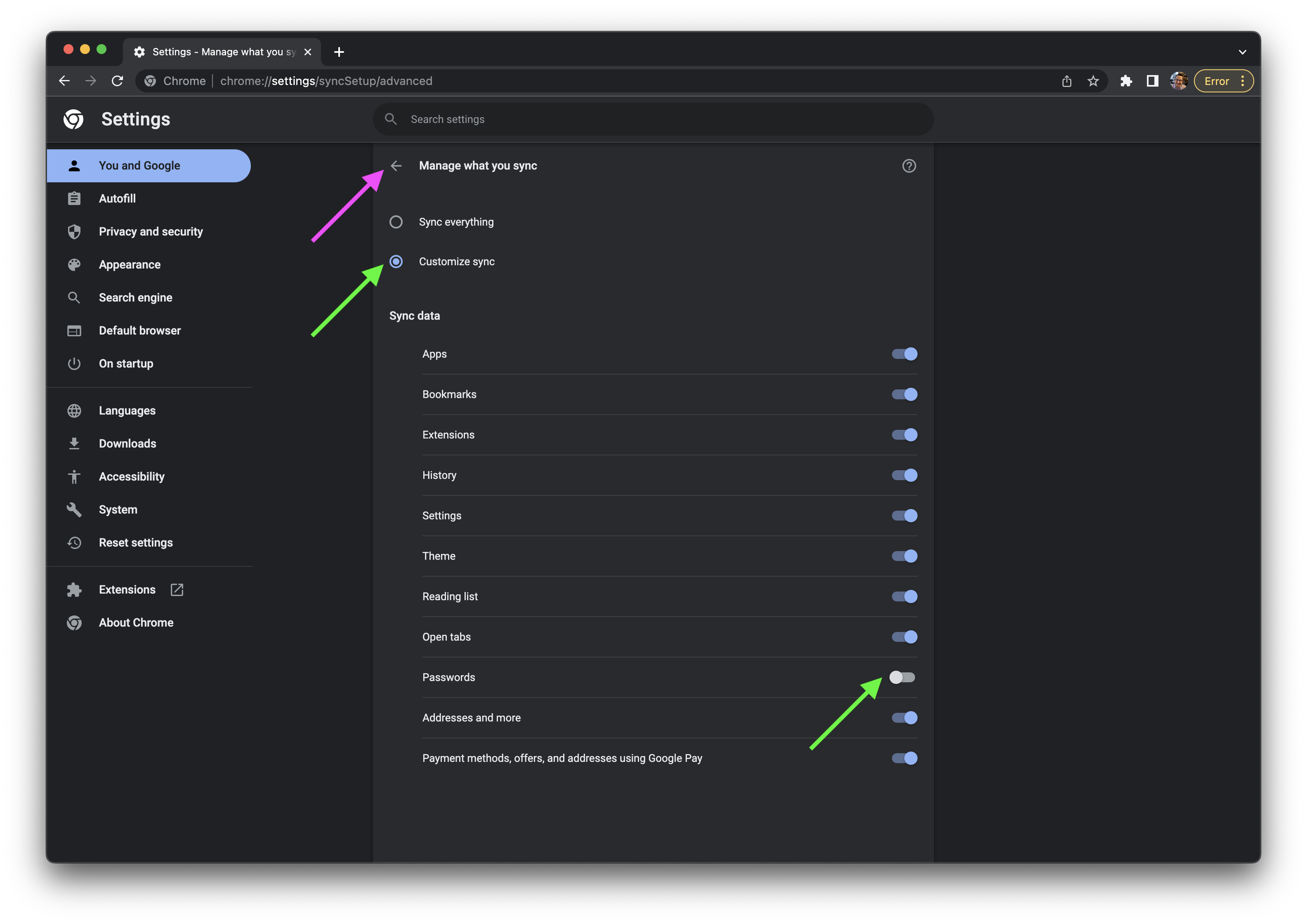
Task: Enable the Passwords sync toggle
Action: [902, 677]
